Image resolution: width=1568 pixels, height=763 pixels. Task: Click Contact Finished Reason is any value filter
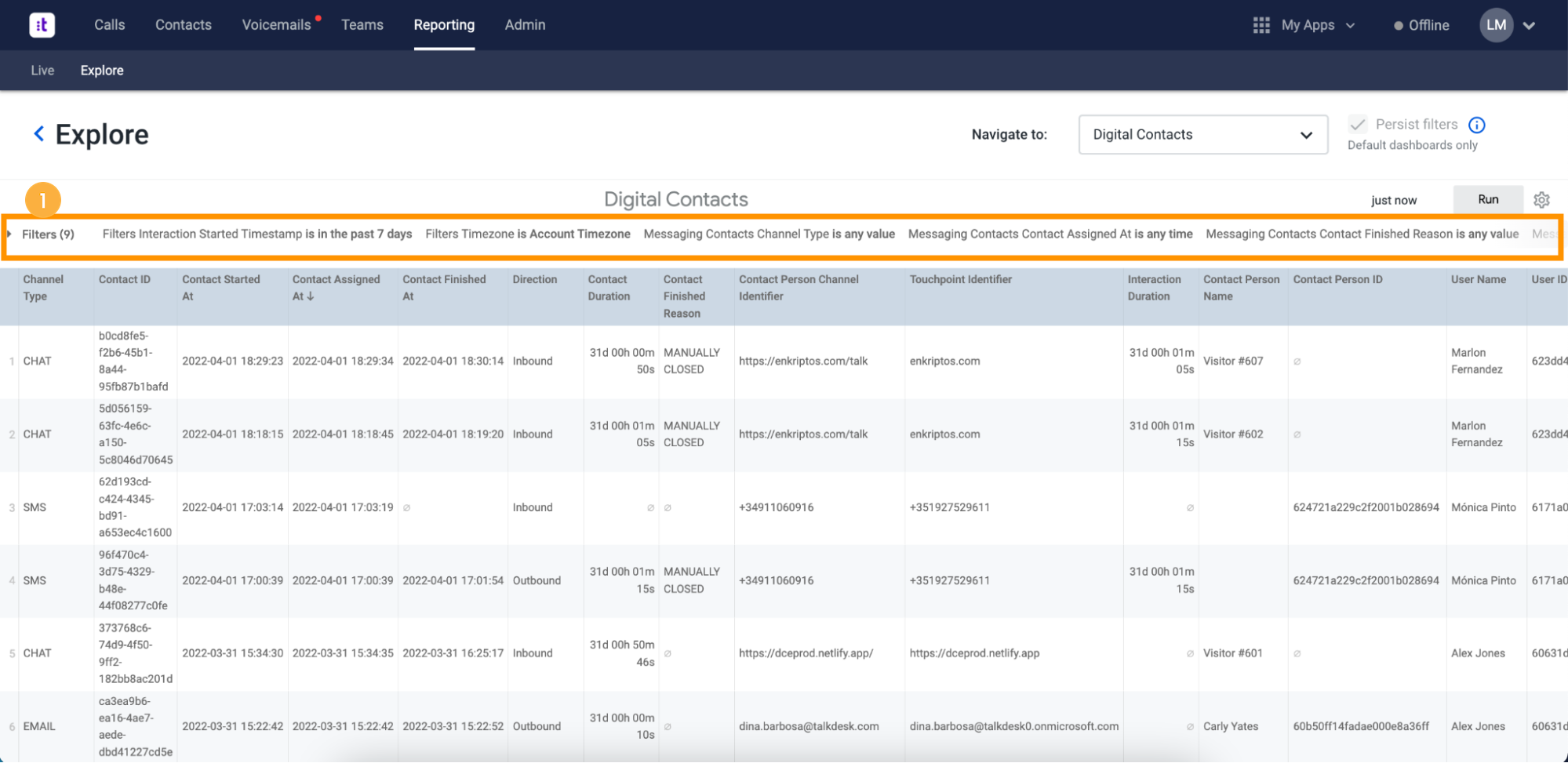(x=1362, y=234)
